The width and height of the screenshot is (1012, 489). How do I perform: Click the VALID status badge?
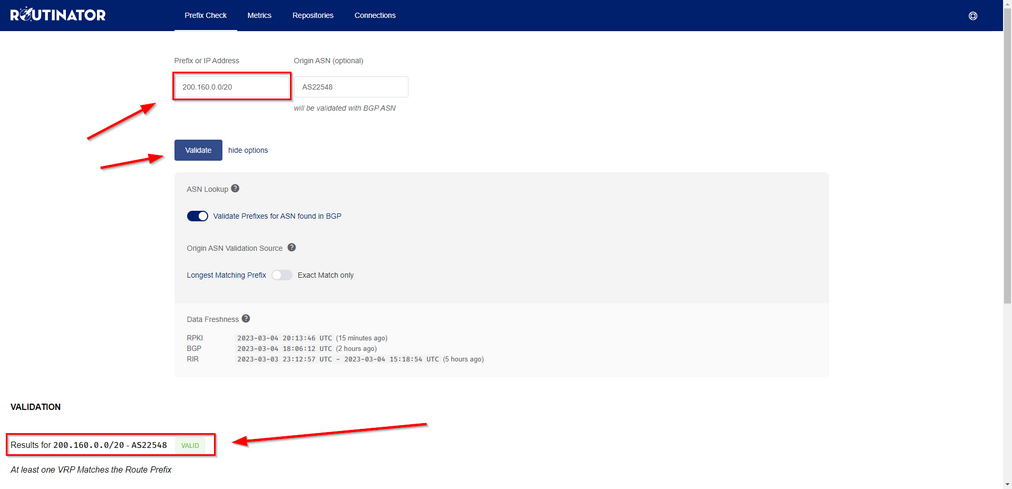[190, 445]
